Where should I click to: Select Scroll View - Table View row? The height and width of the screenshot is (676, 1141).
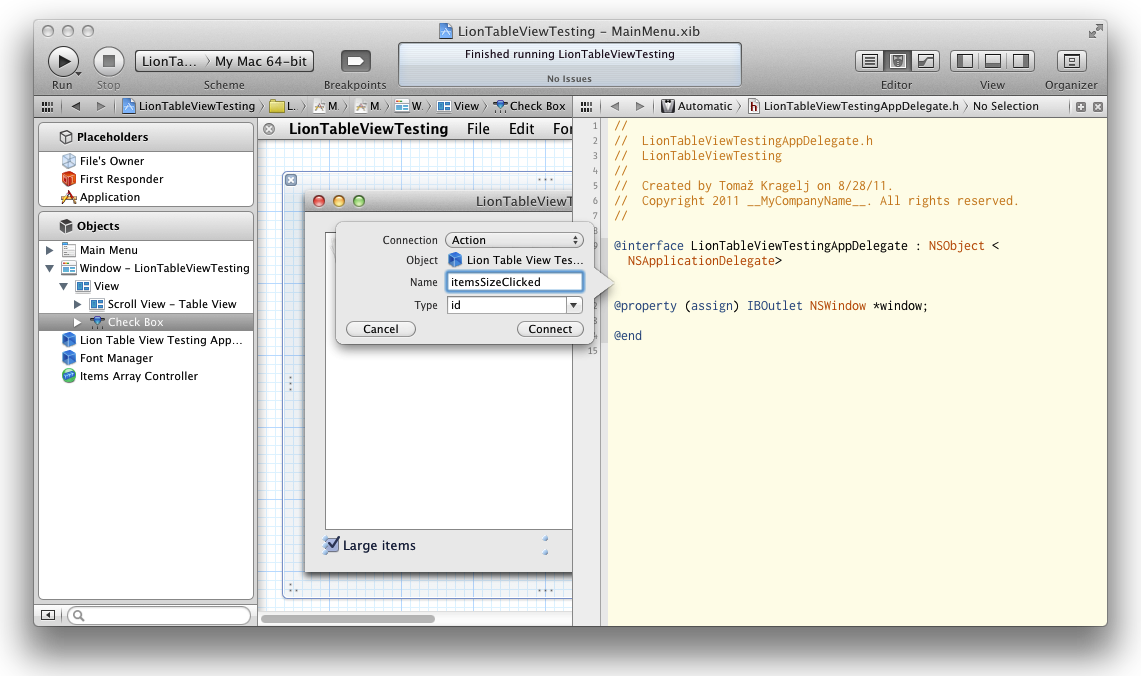click(x=172, y=304)
